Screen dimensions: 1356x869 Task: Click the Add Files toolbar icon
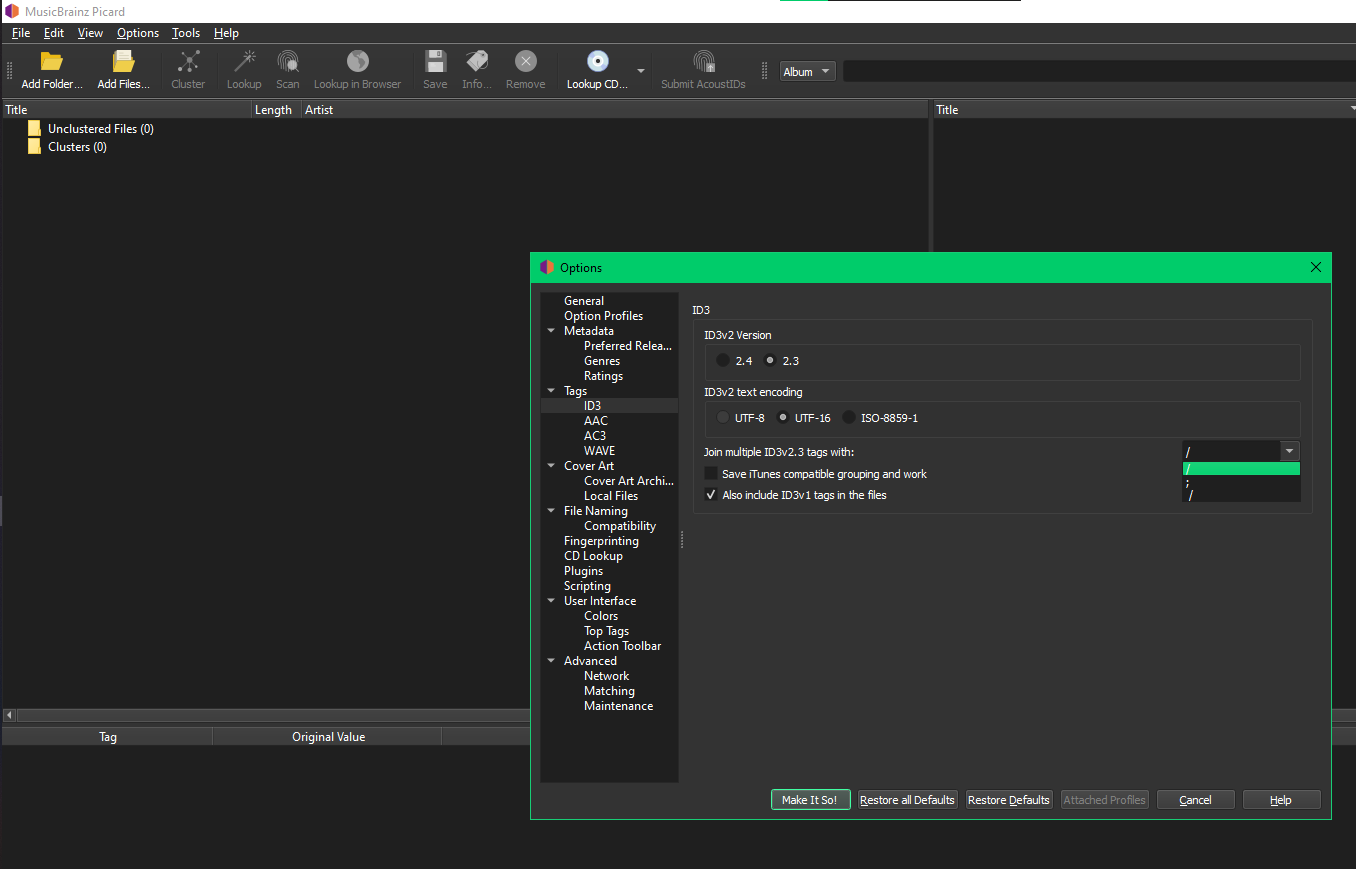[x=123, y=61]
